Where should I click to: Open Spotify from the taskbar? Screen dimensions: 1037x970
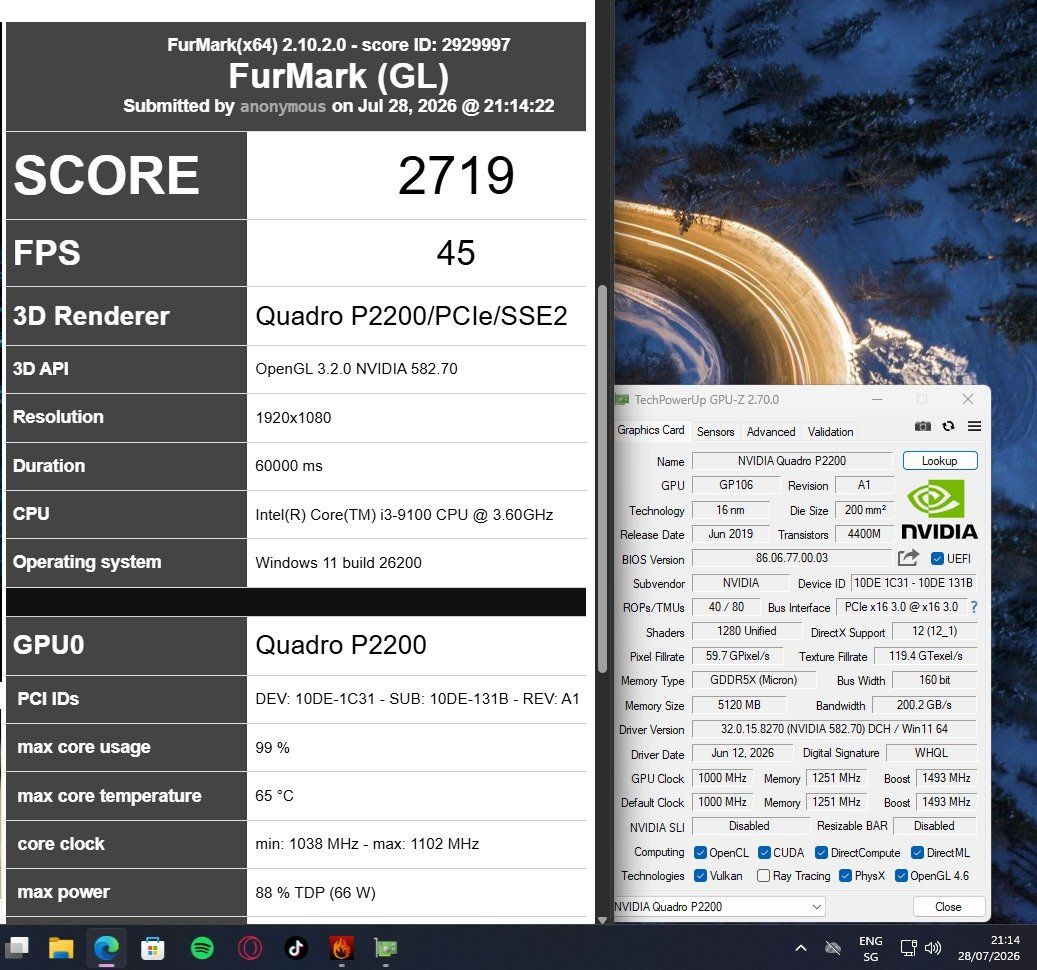click(202, 948)
